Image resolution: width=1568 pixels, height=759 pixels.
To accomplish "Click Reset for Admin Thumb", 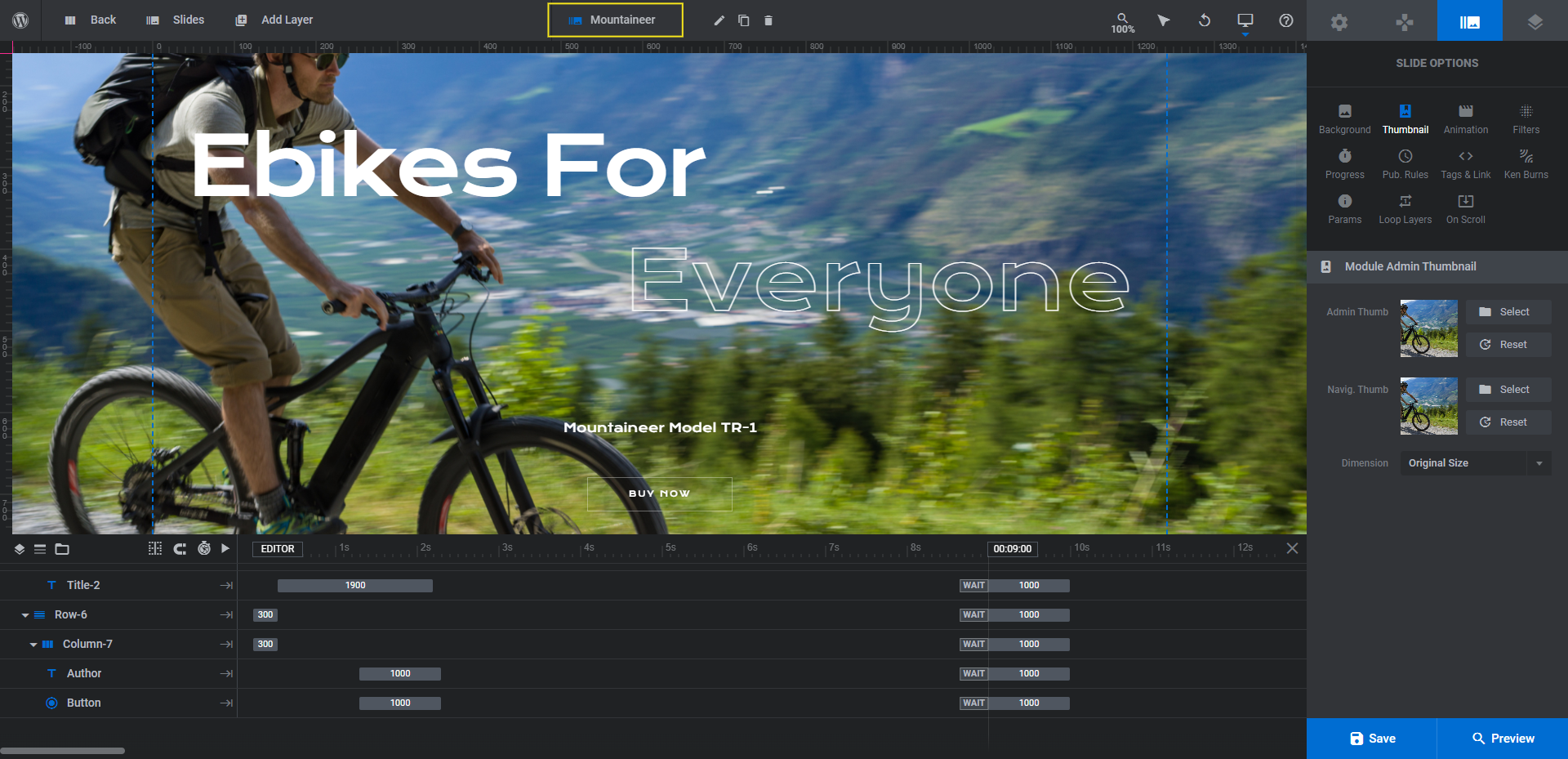I will click(x=1508, y=345).
